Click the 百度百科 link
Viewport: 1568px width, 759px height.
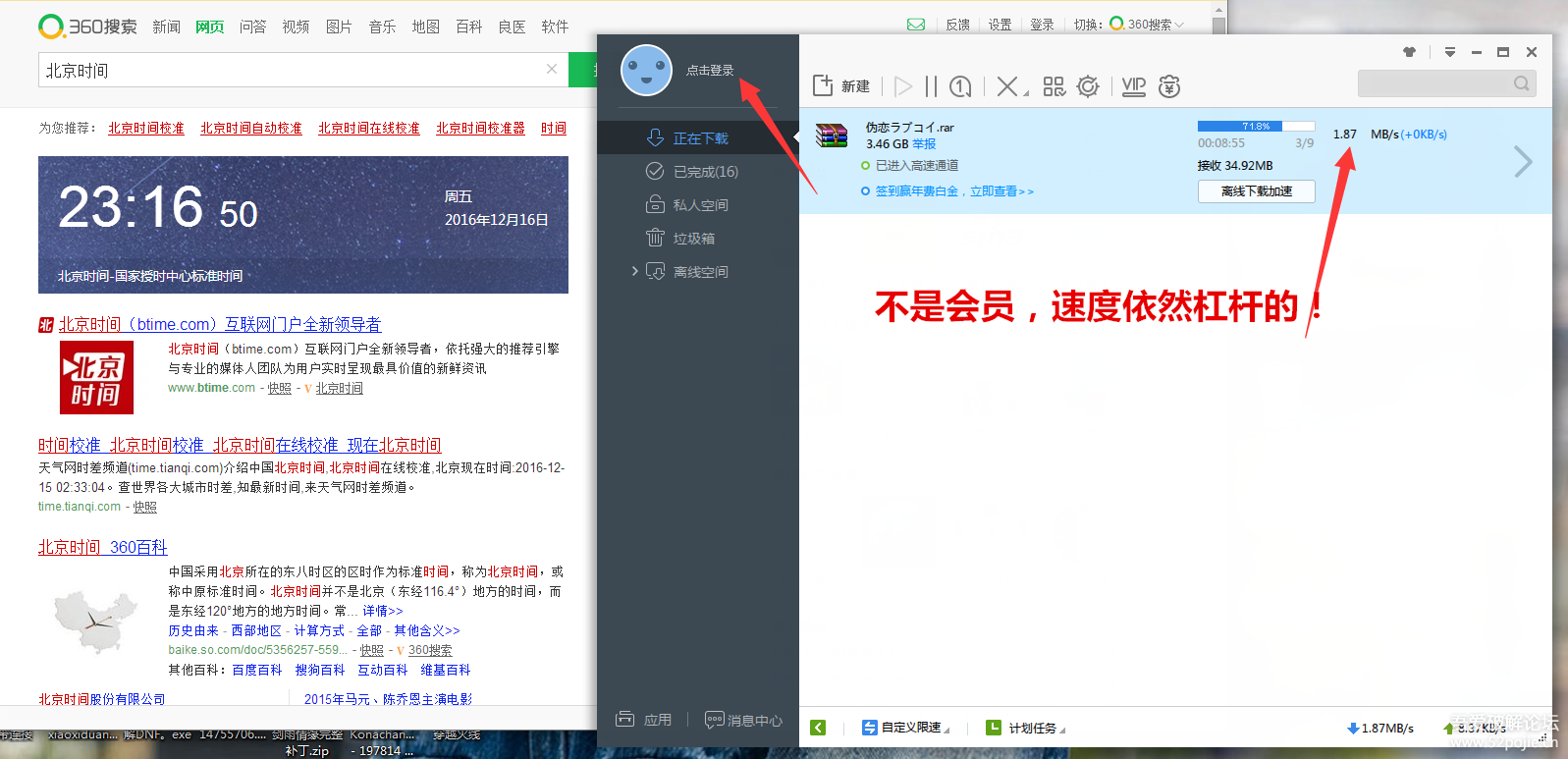click(257, 670)
